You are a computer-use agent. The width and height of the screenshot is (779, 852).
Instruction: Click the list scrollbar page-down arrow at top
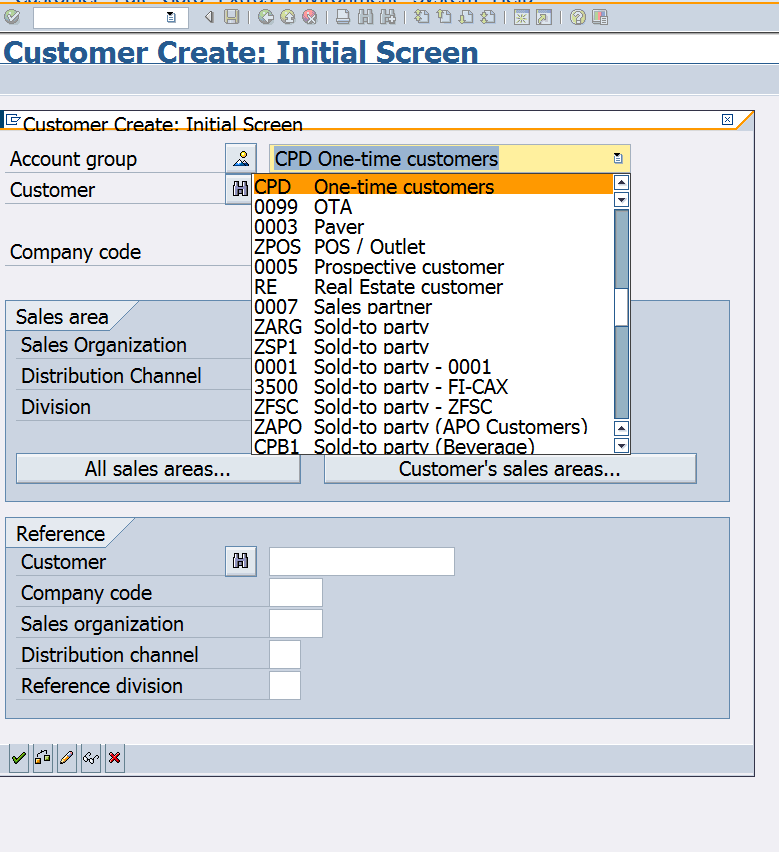point(621,200)
